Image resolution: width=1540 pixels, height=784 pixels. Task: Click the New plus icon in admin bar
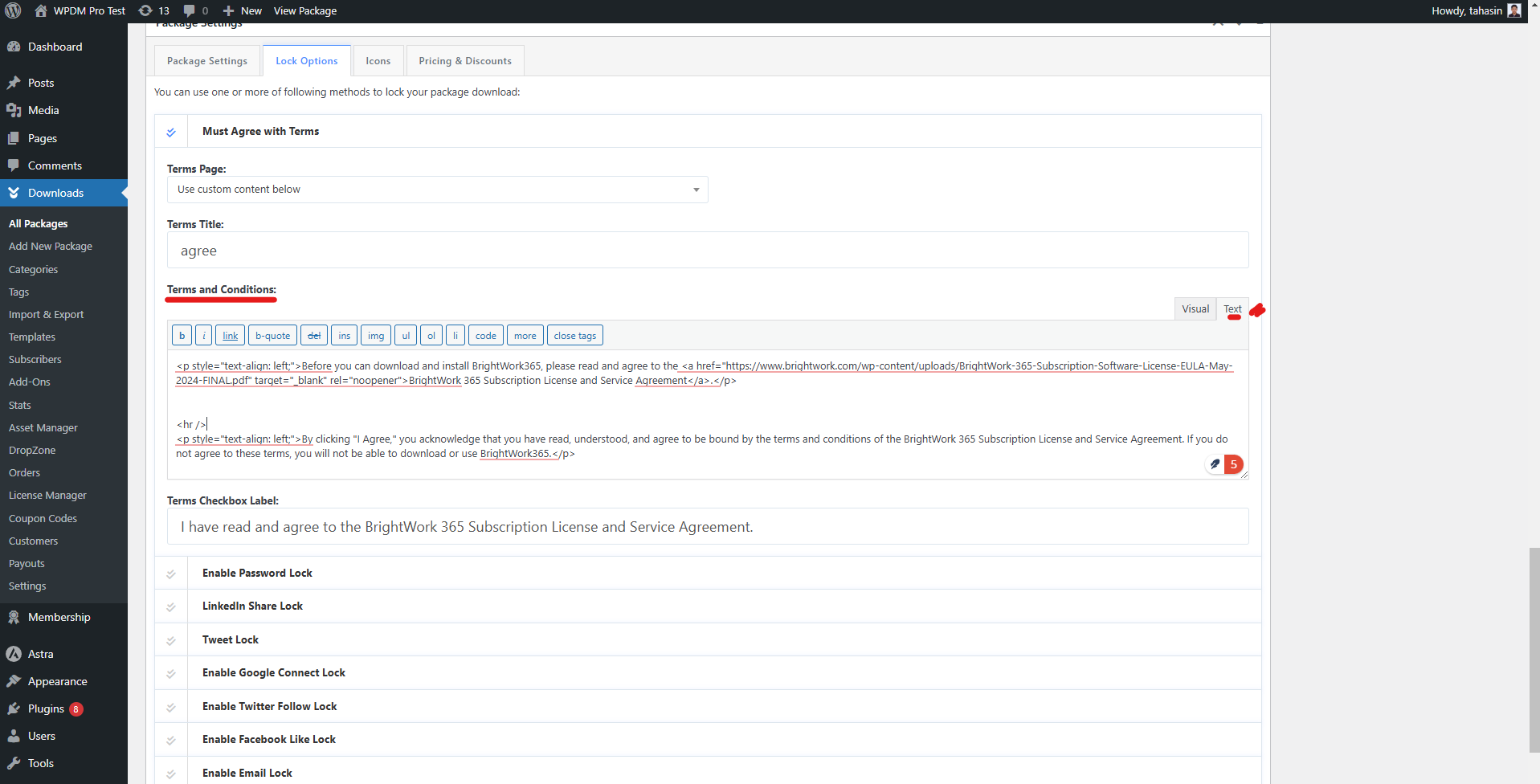click(x=228, y=10)
